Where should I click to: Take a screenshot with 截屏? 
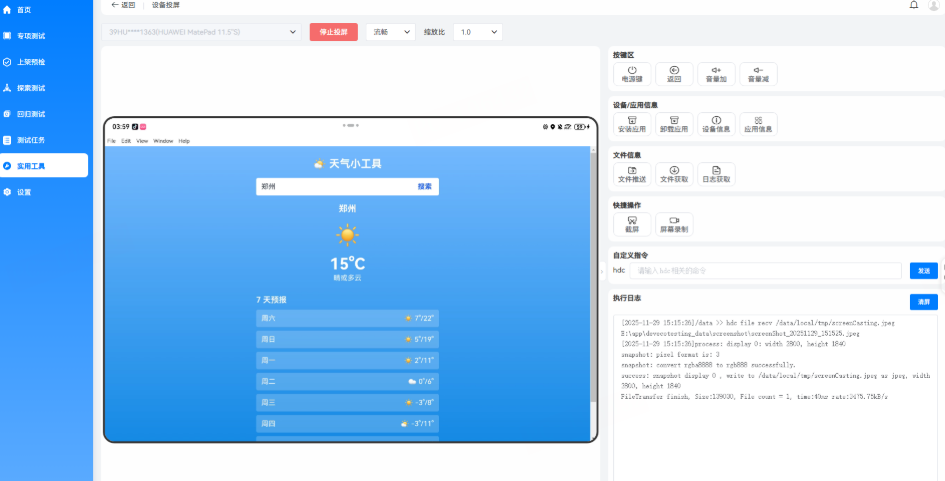(x=632, y=224)
